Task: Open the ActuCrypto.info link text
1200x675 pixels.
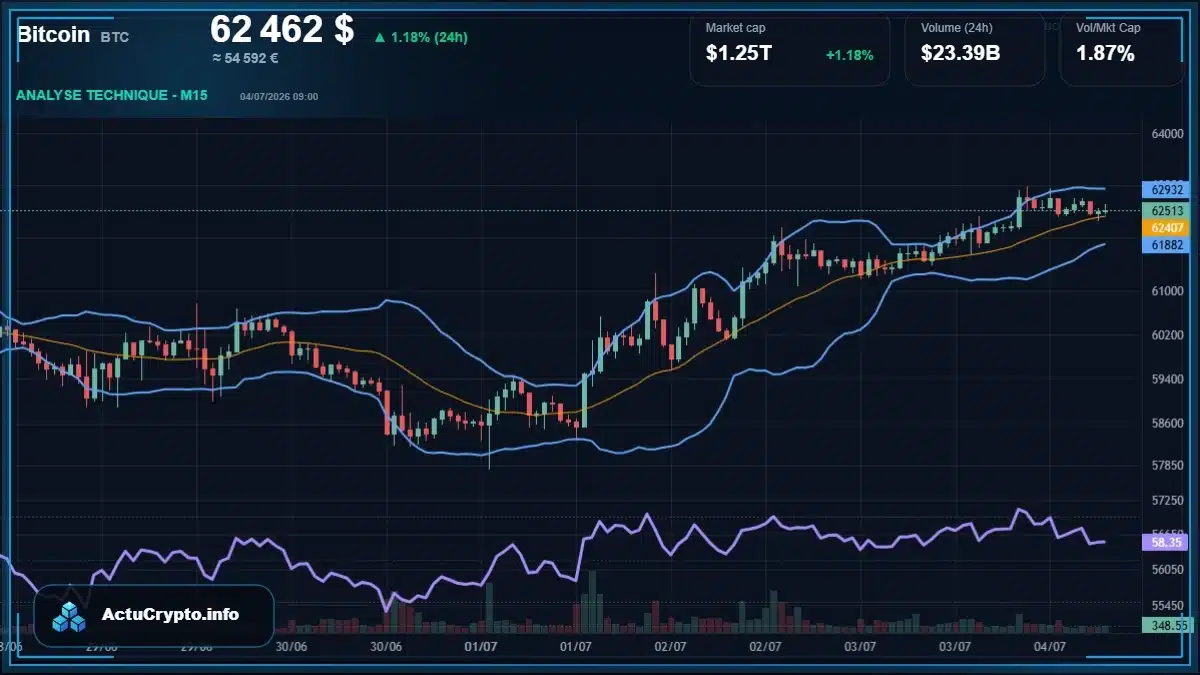Action: tap(170, 615)
